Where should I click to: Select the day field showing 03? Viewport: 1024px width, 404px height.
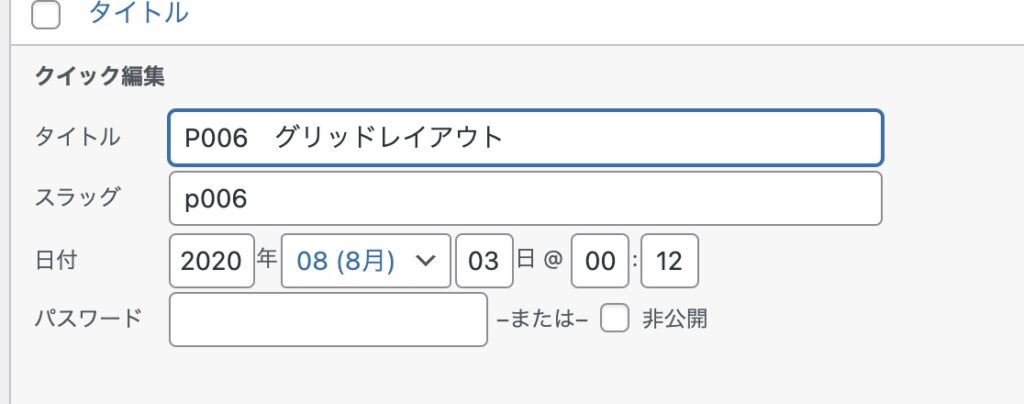click(484, 260)
